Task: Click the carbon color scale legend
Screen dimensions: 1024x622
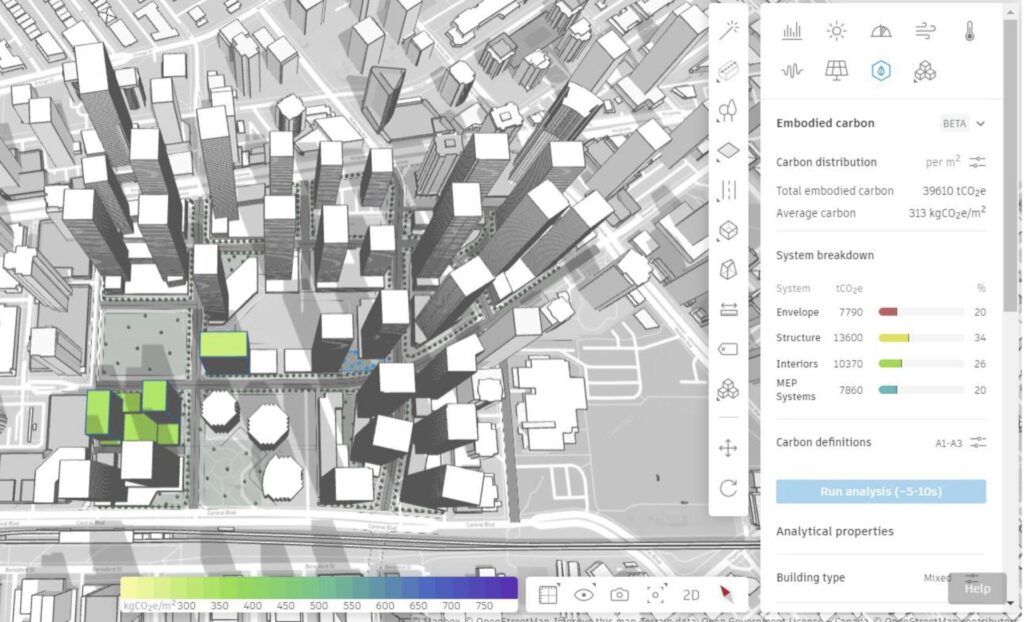Action: coord(319,588)
